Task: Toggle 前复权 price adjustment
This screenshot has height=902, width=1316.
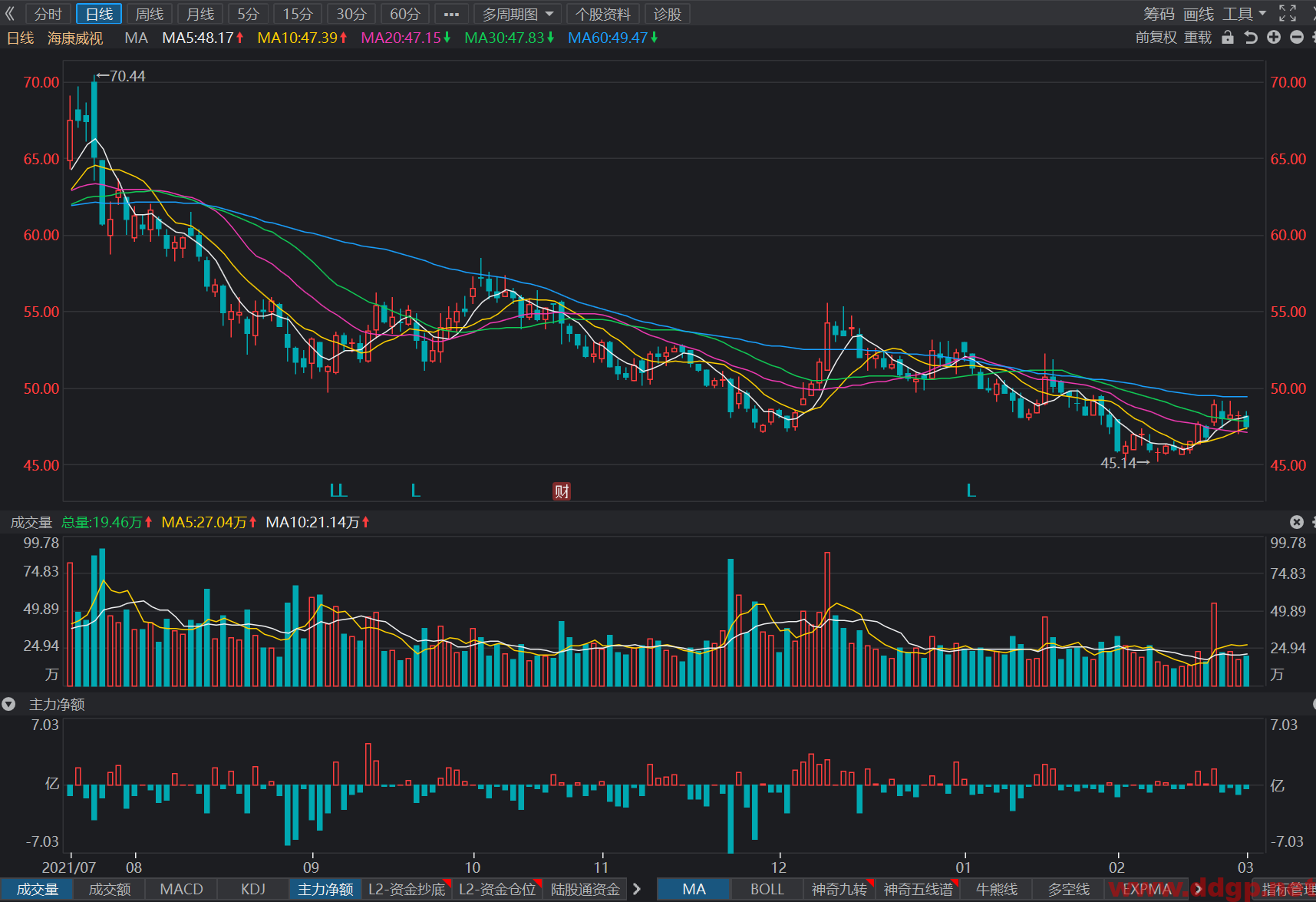Action: tap(1156, 37)
